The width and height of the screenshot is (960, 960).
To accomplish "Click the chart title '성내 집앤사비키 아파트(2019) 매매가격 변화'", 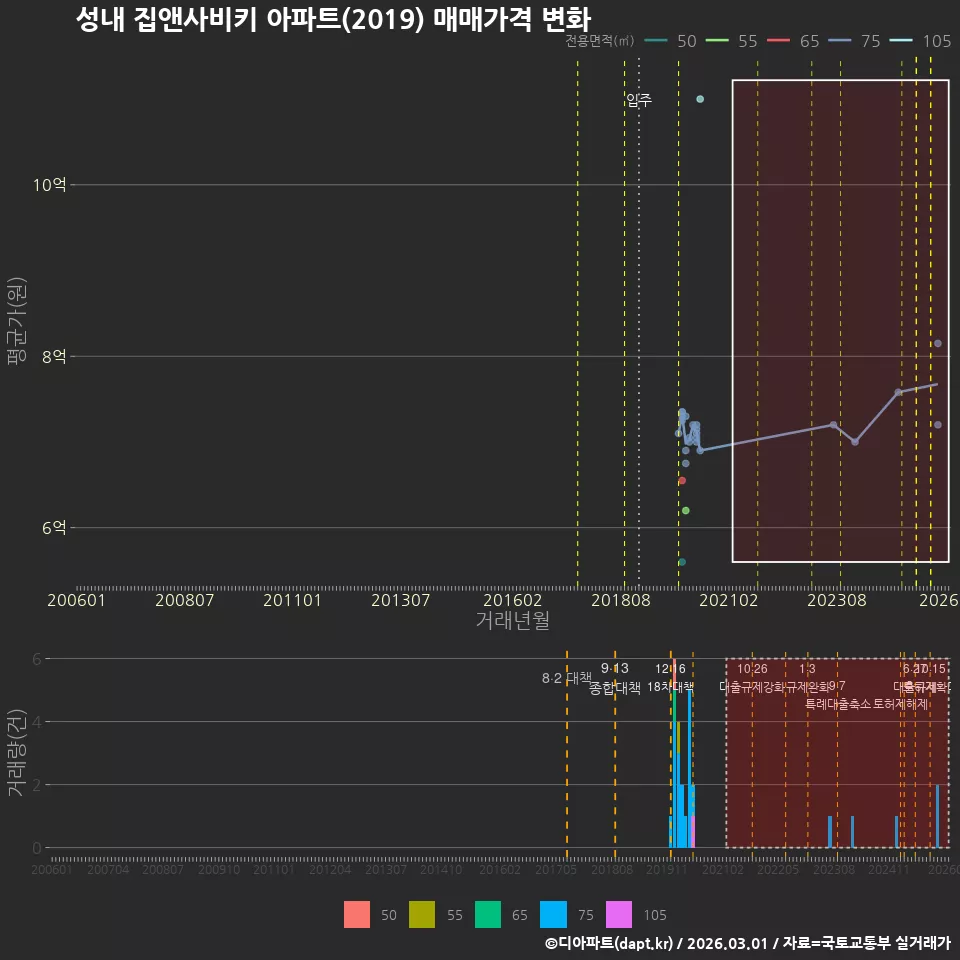I will tap(334, 19).
